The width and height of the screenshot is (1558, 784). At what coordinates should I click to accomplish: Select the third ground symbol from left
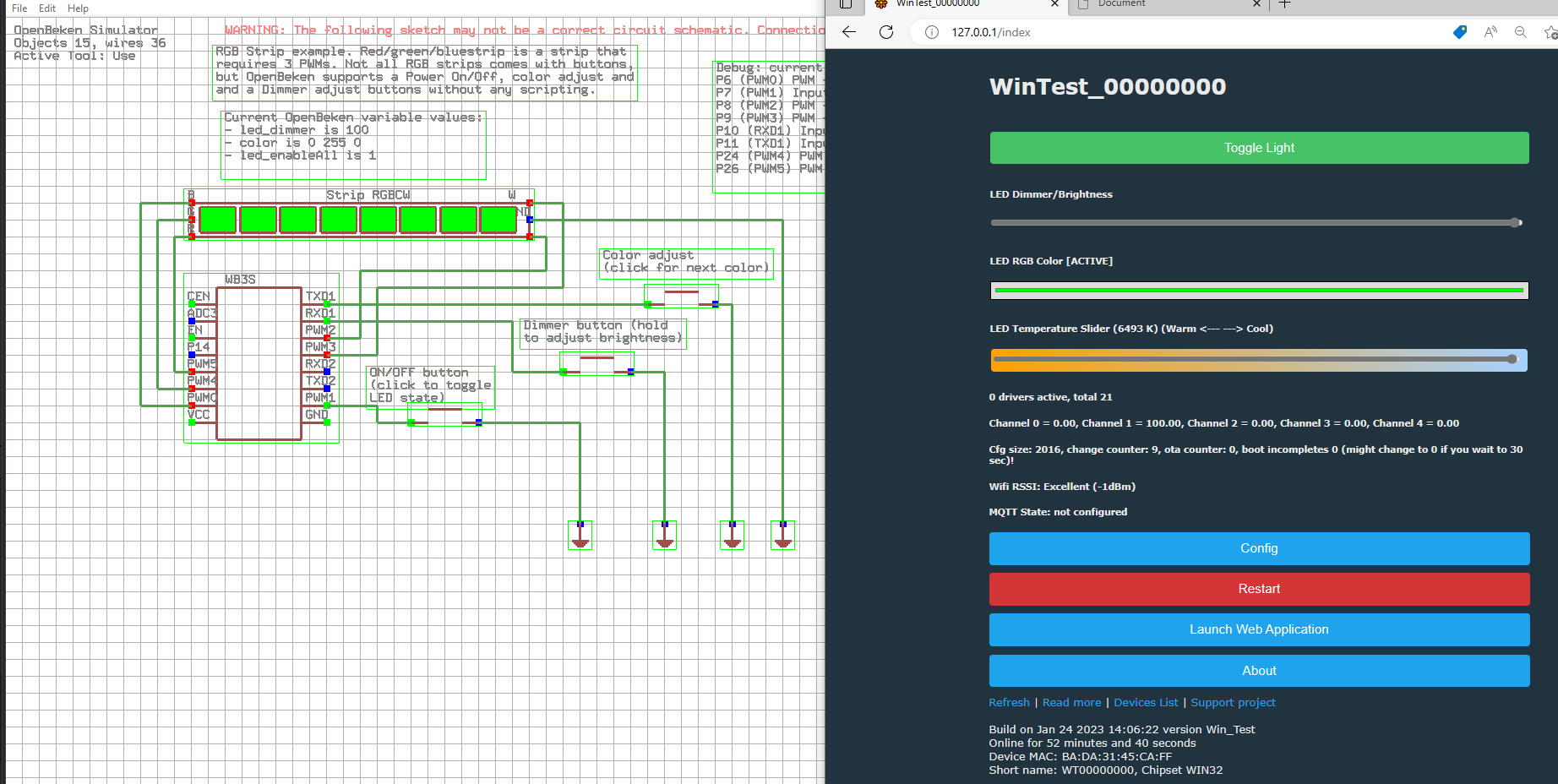click(x=733, y=535)
